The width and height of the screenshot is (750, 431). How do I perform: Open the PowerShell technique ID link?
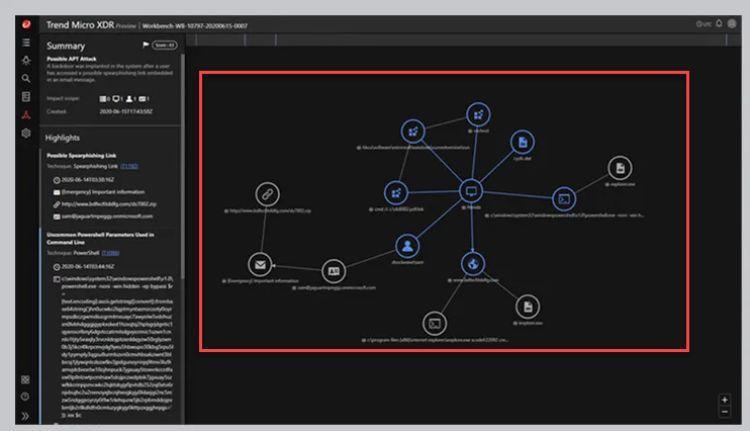coord(110,253)
